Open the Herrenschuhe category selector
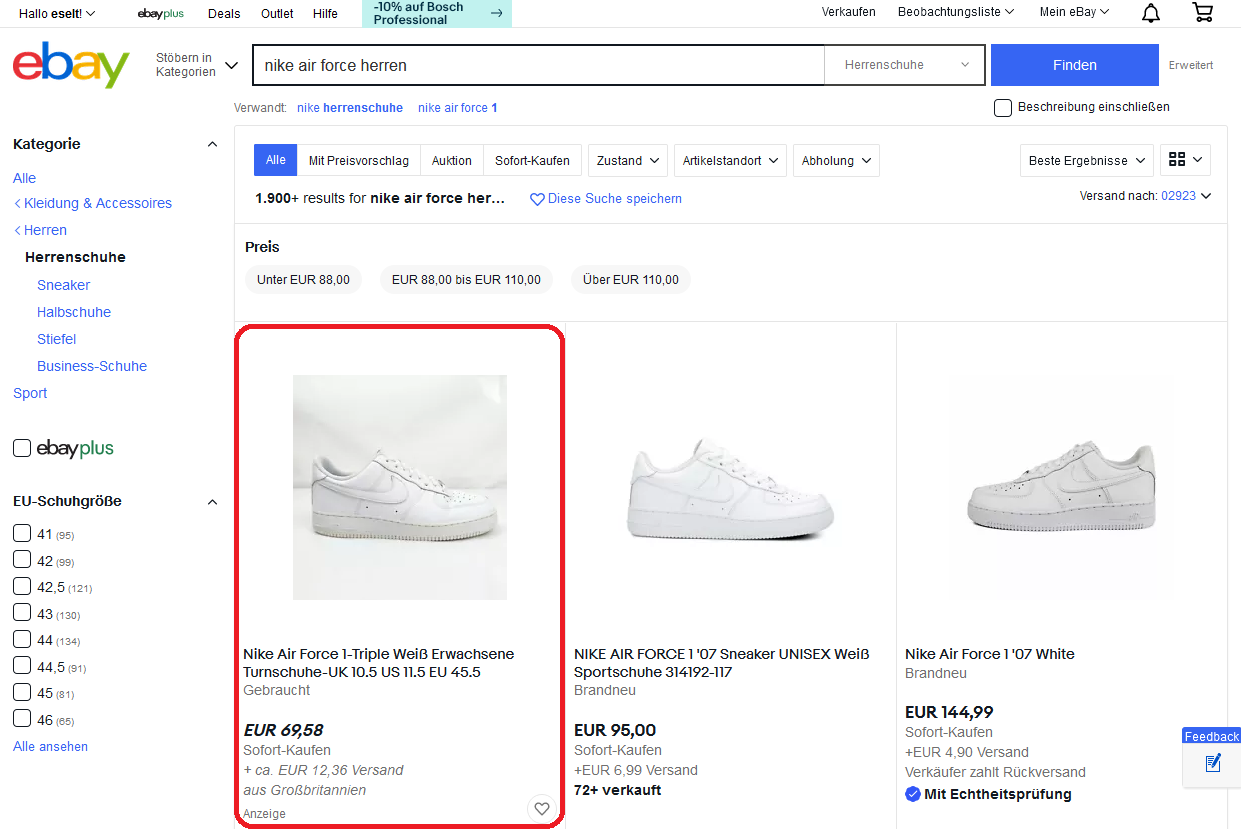 point(905,65)
